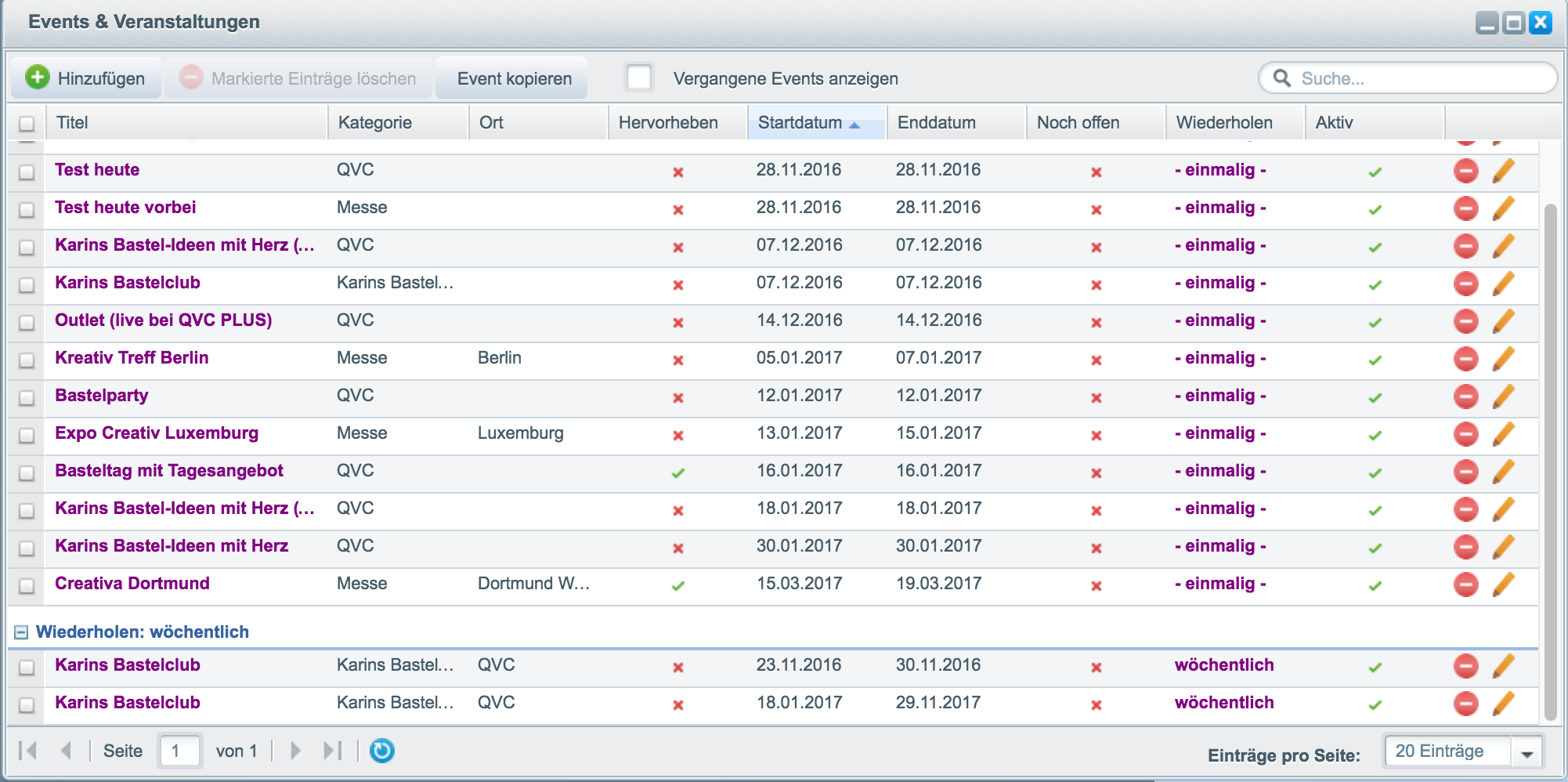
Task: Jump to the first page
Action: pyautogui.click(x=28, y=751)
